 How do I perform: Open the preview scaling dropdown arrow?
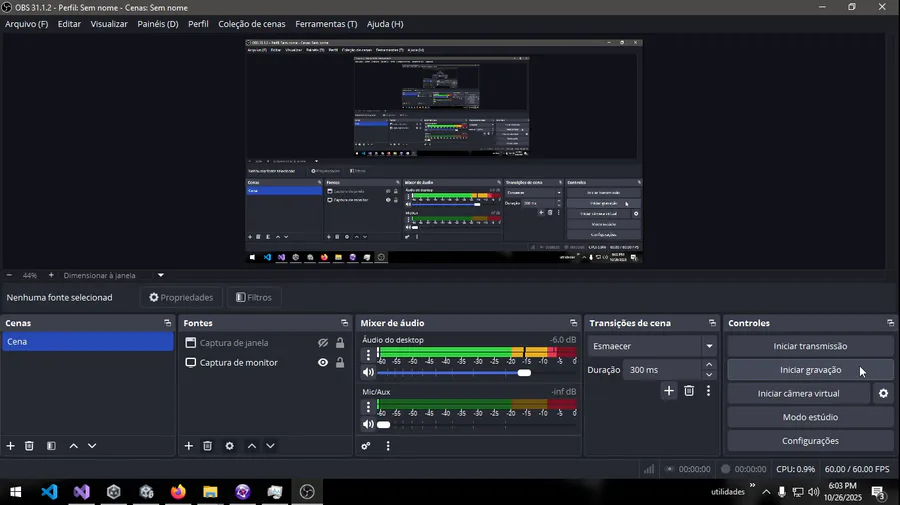pyautogui.click(x=161, y=275)
